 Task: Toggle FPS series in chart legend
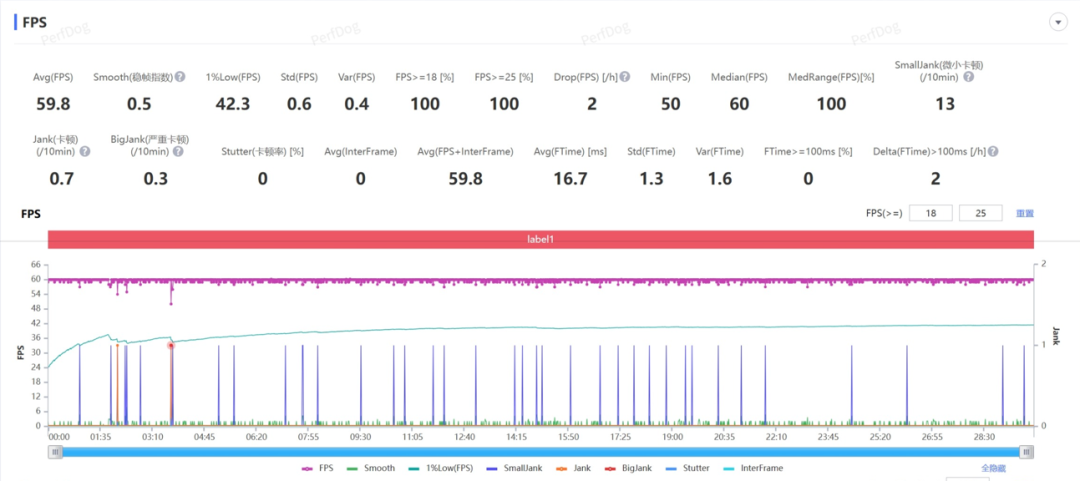(318, 468)
